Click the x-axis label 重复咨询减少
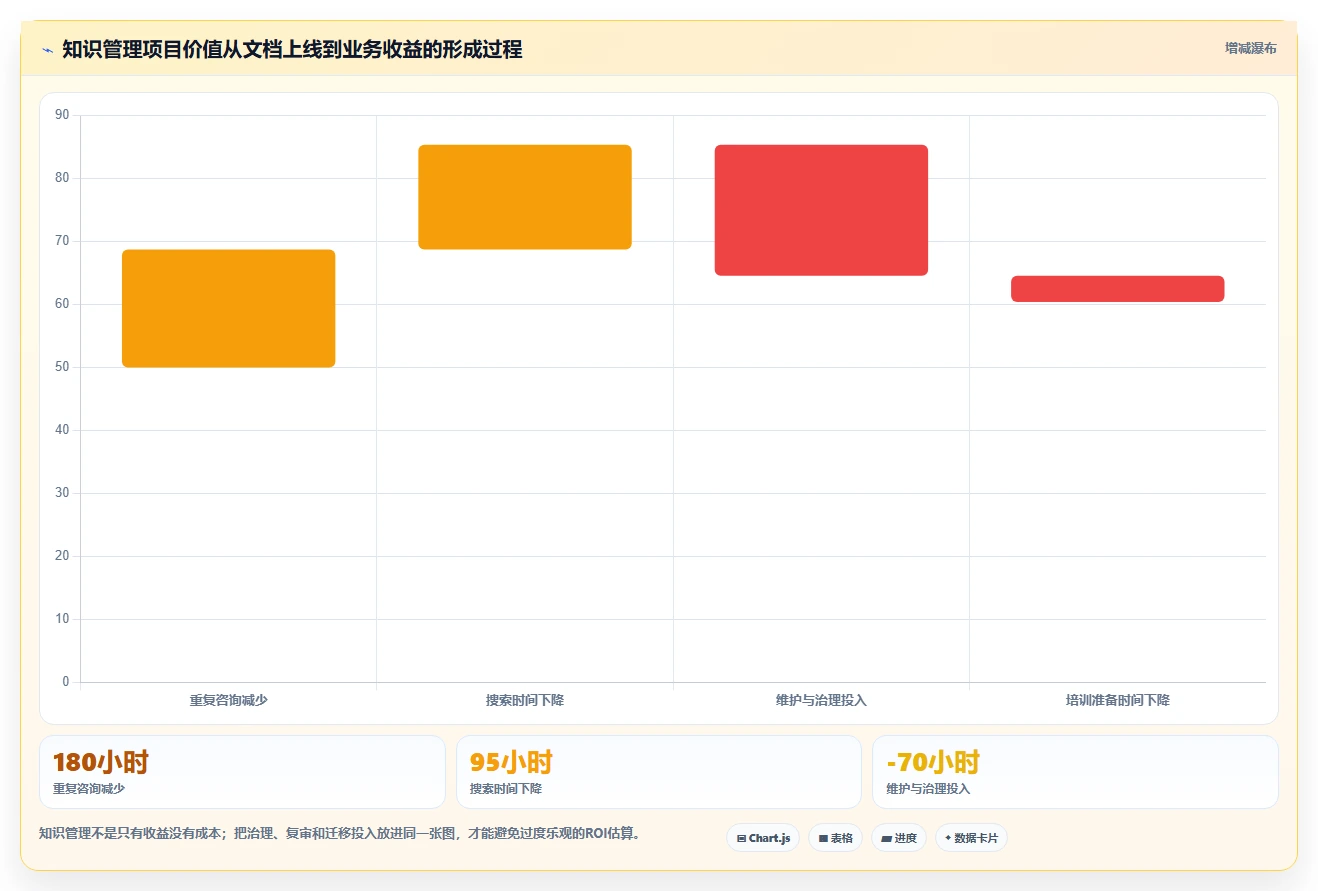 tap(228, 700)
